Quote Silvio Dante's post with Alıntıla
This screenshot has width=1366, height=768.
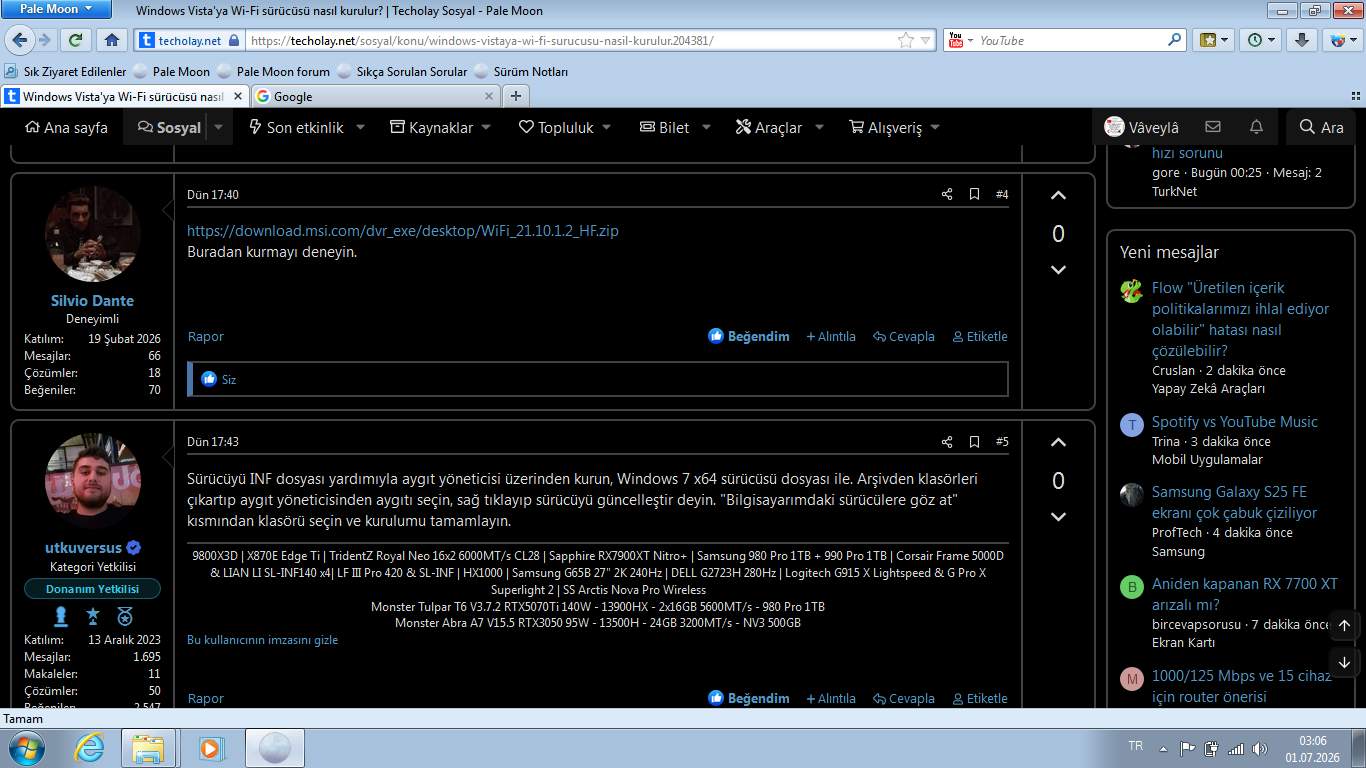click(831, 336)
